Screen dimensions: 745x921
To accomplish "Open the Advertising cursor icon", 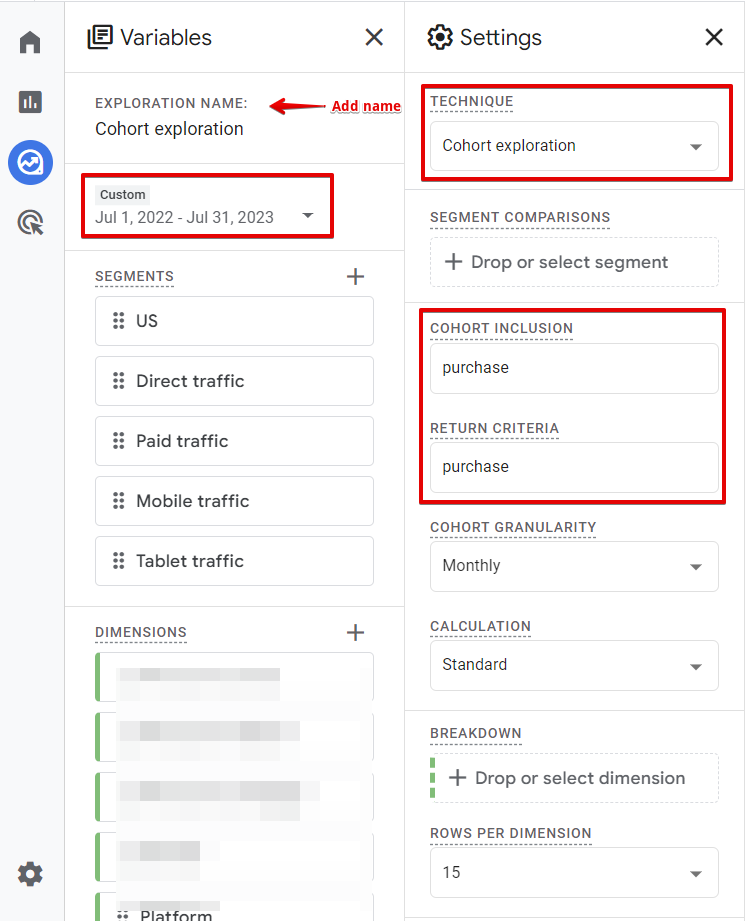I will pos(30,223).
